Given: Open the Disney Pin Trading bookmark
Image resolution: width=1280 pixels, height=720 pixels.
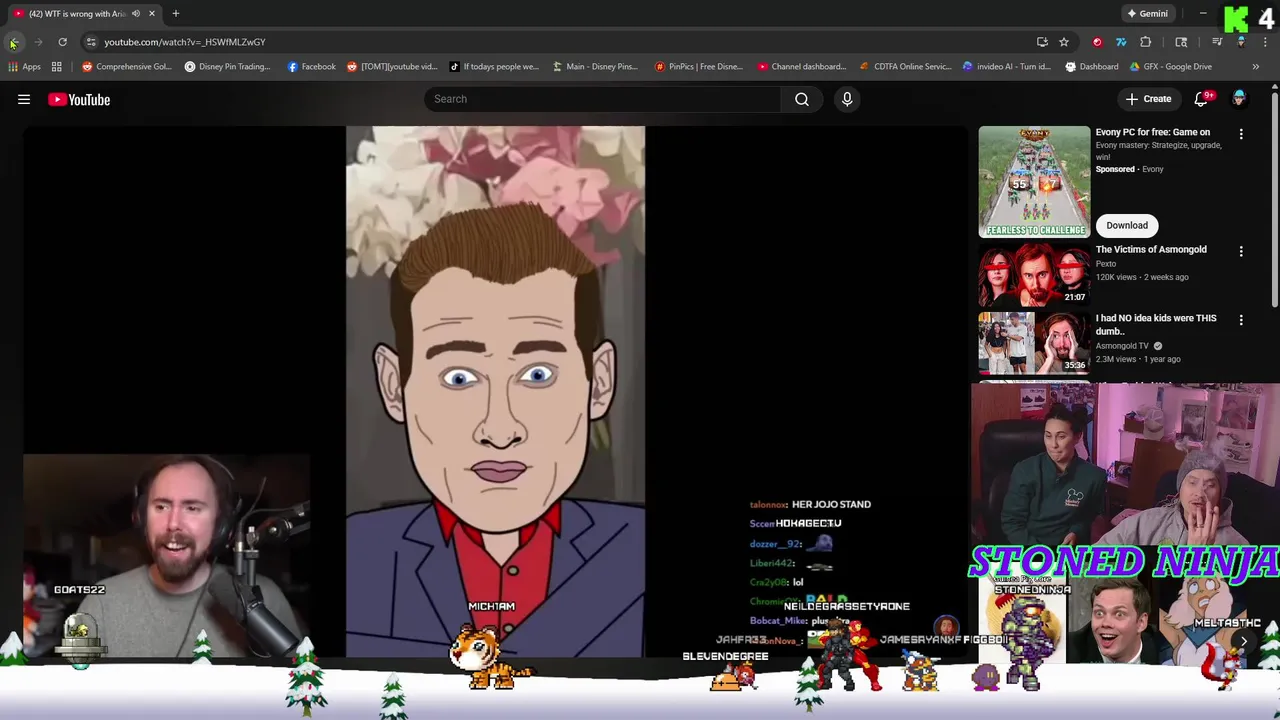Looking at the screenshot, I should pos(228,67).
